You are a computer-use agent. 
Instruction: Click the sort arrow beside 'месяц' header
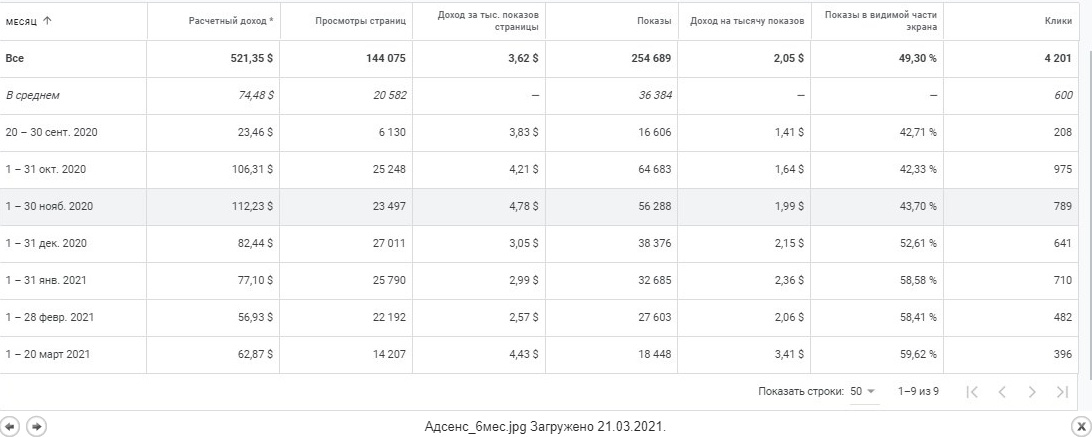tap(47, 21)
